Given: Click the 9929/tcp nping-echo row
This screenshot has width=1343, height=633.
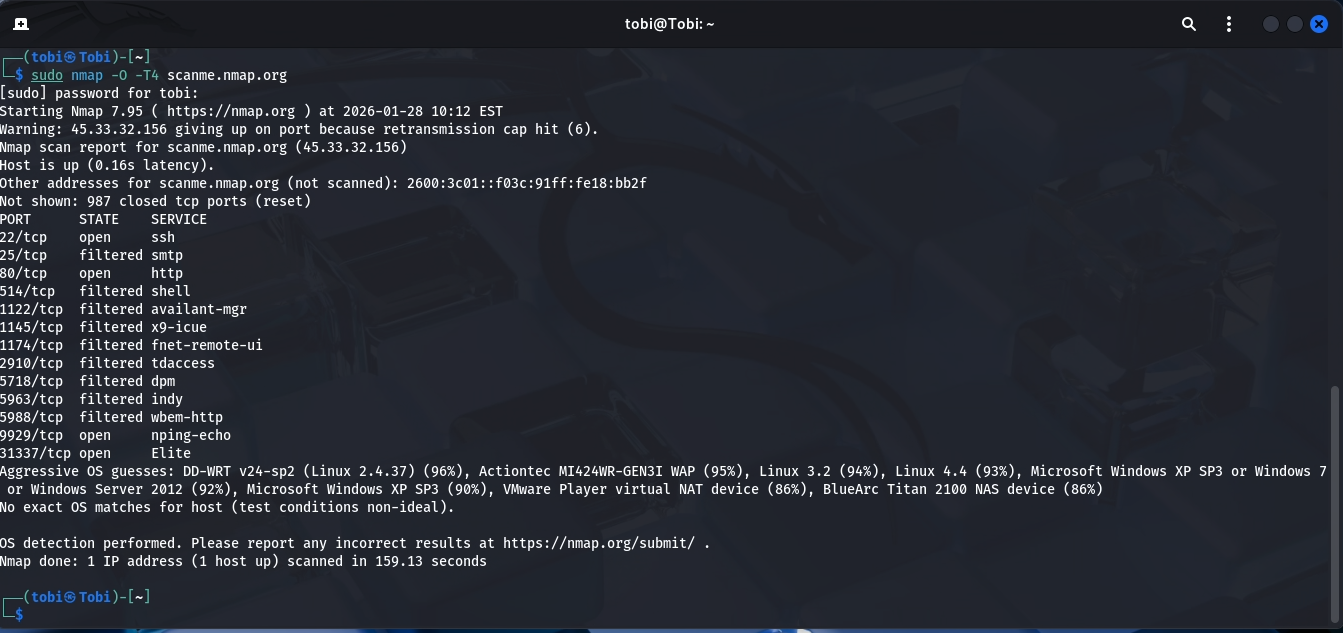Looking at the screenshot, I should click(115, 435).
